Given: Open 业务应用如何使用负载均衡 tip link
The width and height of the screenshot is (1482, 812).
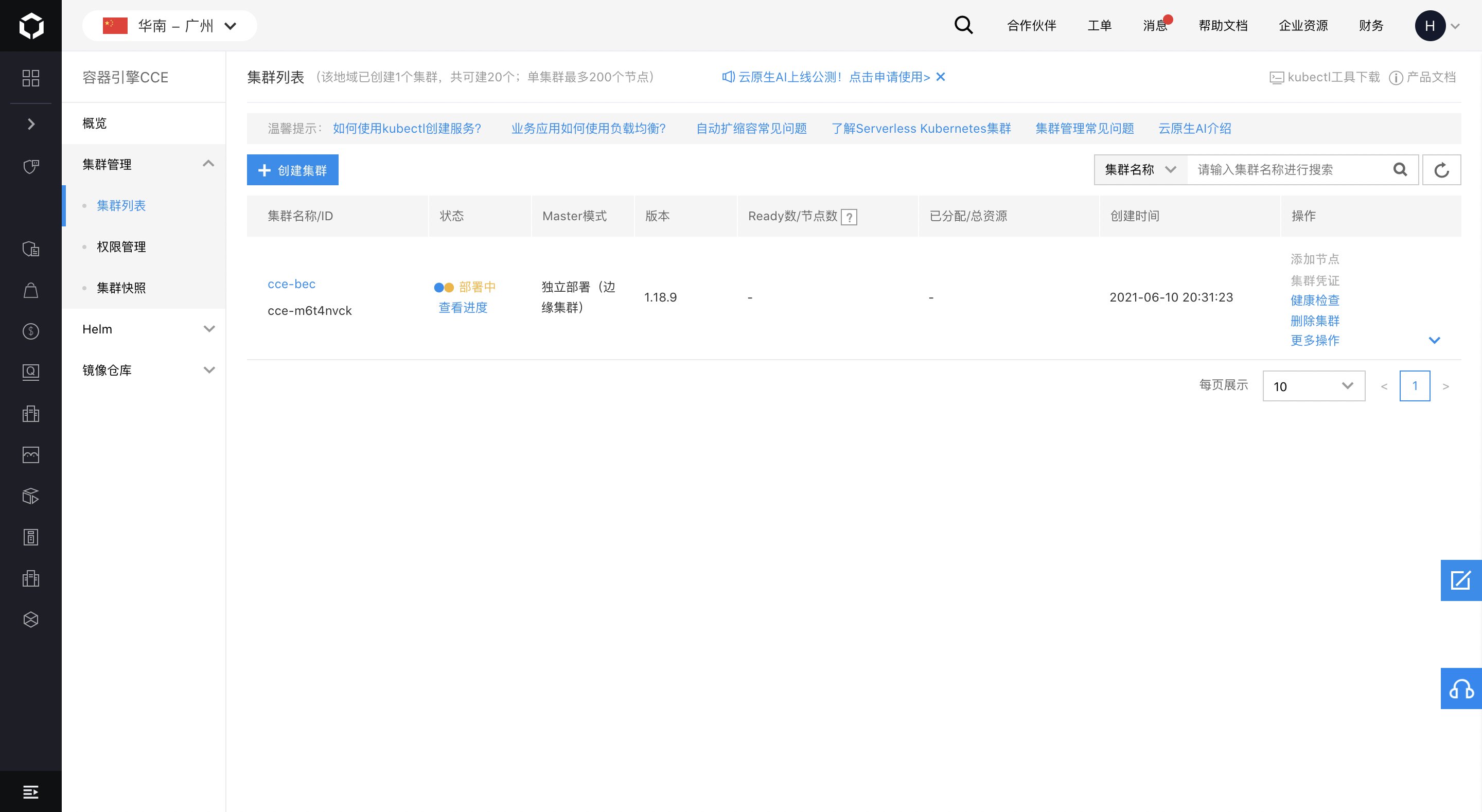Looking at the screenshot, I should pyautogui.click(x=588, y=128).
